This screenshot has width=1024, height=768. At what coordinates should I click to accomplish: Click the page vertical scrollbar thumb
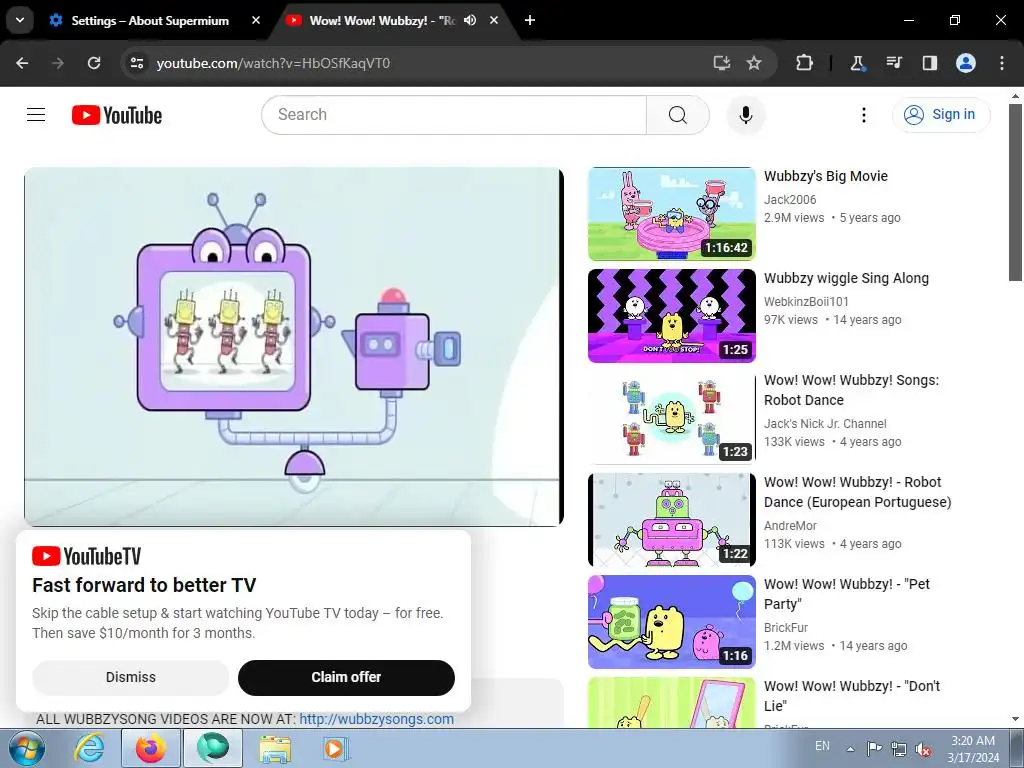tap(1016, 192)
